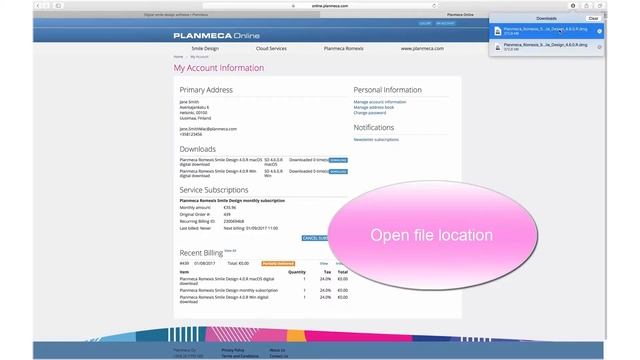Viewport: 640px width, 360px height.
Task: Click the My Account header button
Action: point(445,23)
